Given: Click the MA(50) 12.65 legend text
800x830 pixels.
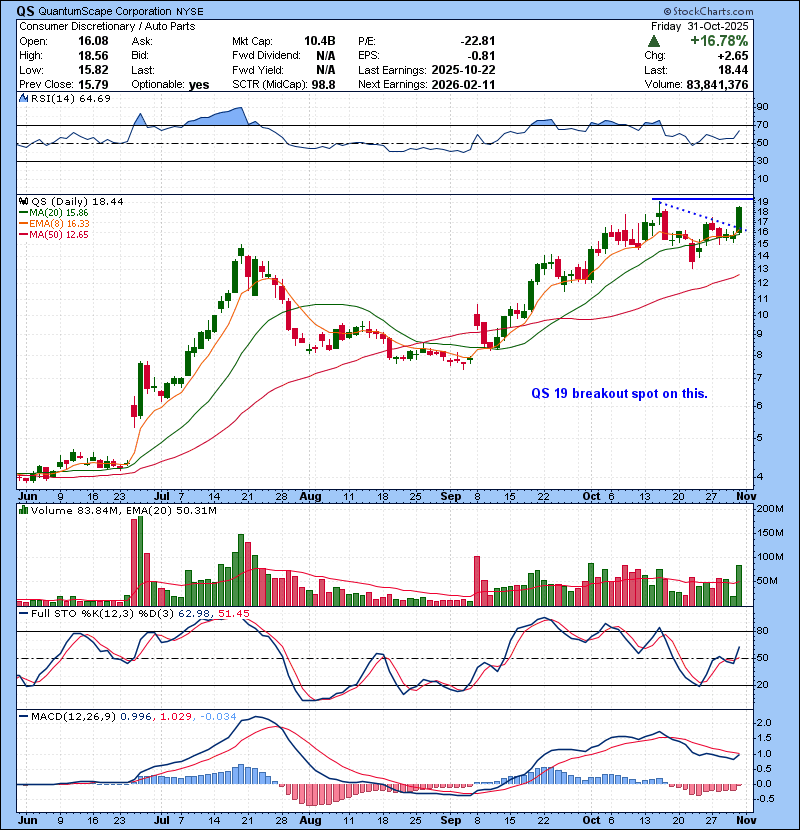Looking at the screenshot, I should (59, 235).
